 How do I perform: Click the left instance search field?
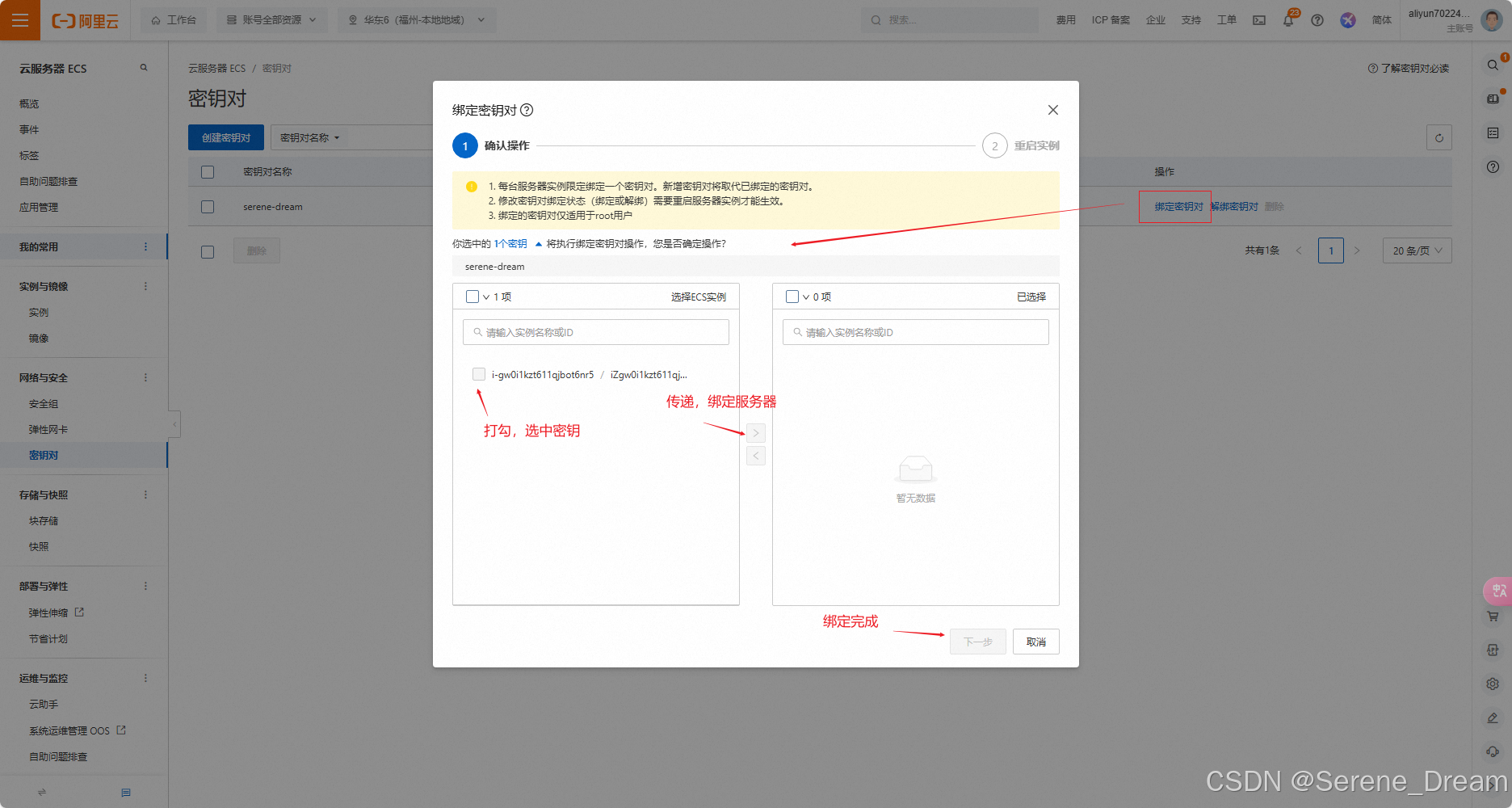(596, 332)
